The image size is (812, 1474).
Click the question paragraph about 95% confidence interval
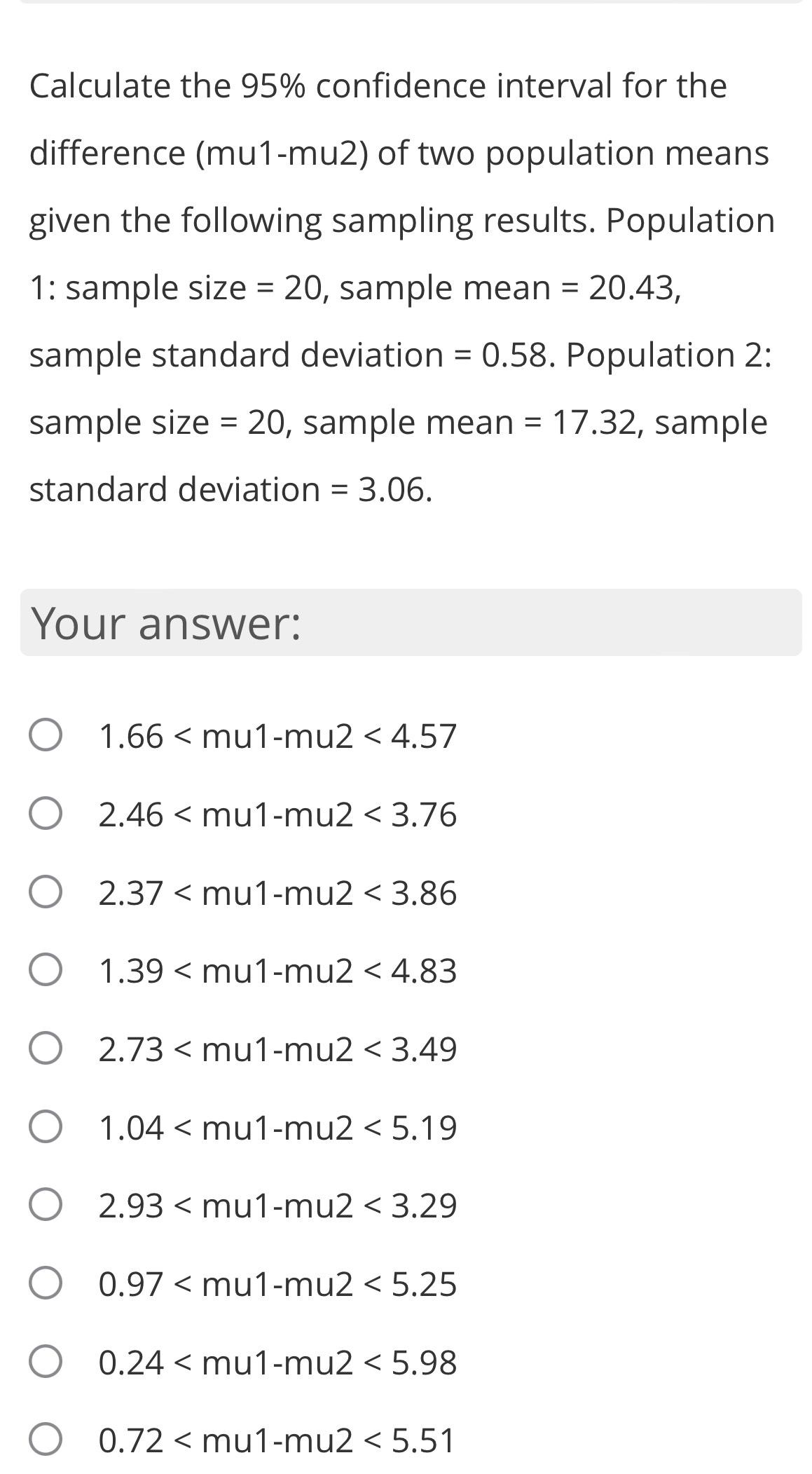[401, 287]
